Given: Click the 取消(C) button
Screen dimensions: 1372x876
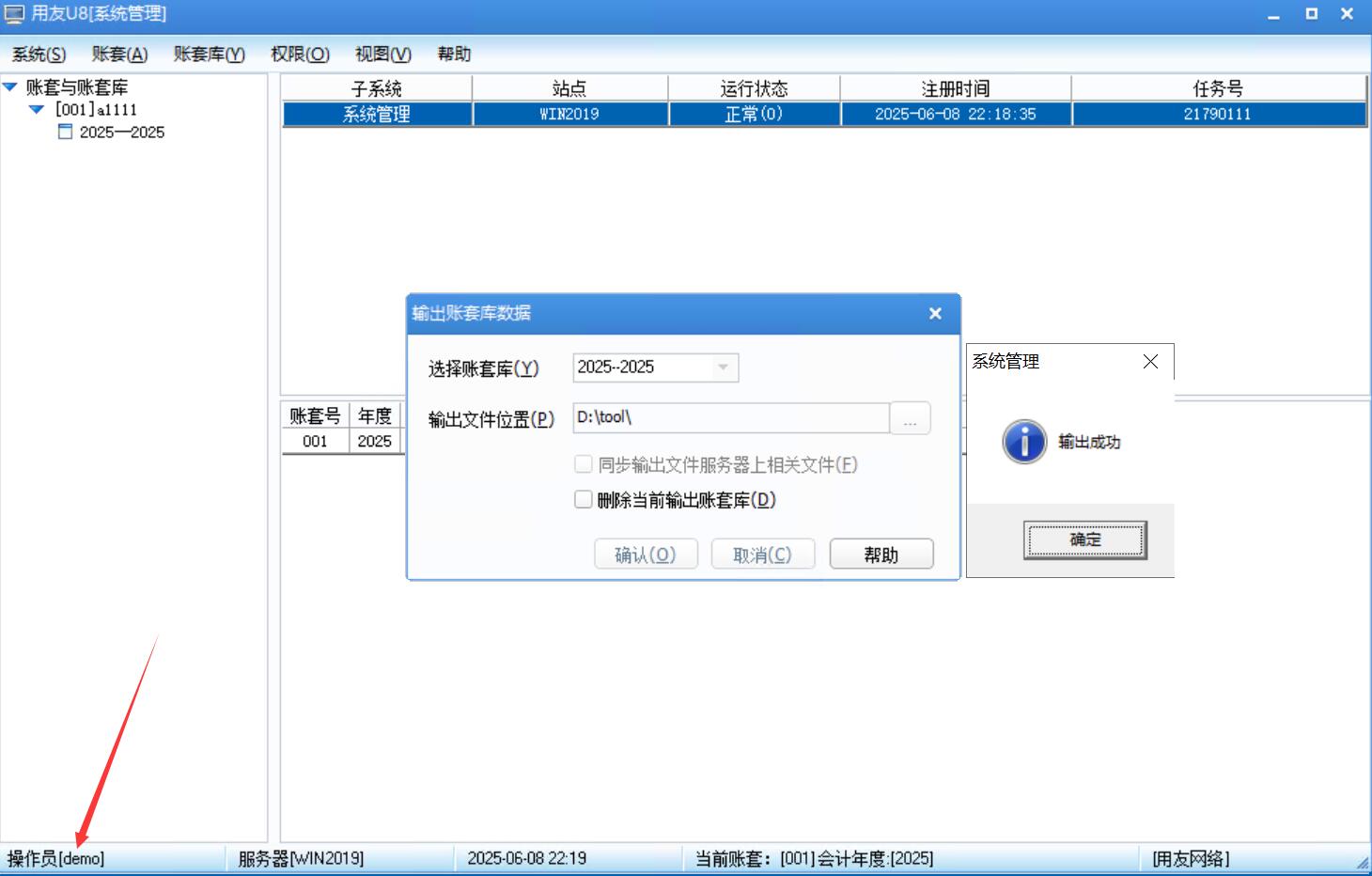Looking at the screenshot, I should (x=763, y=555).
